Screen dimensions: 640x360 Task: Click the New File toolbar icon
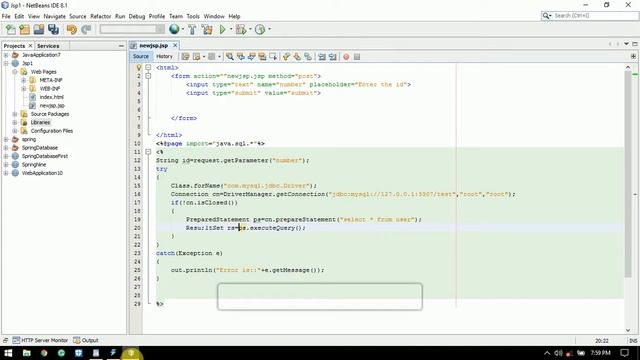point(11,29)
